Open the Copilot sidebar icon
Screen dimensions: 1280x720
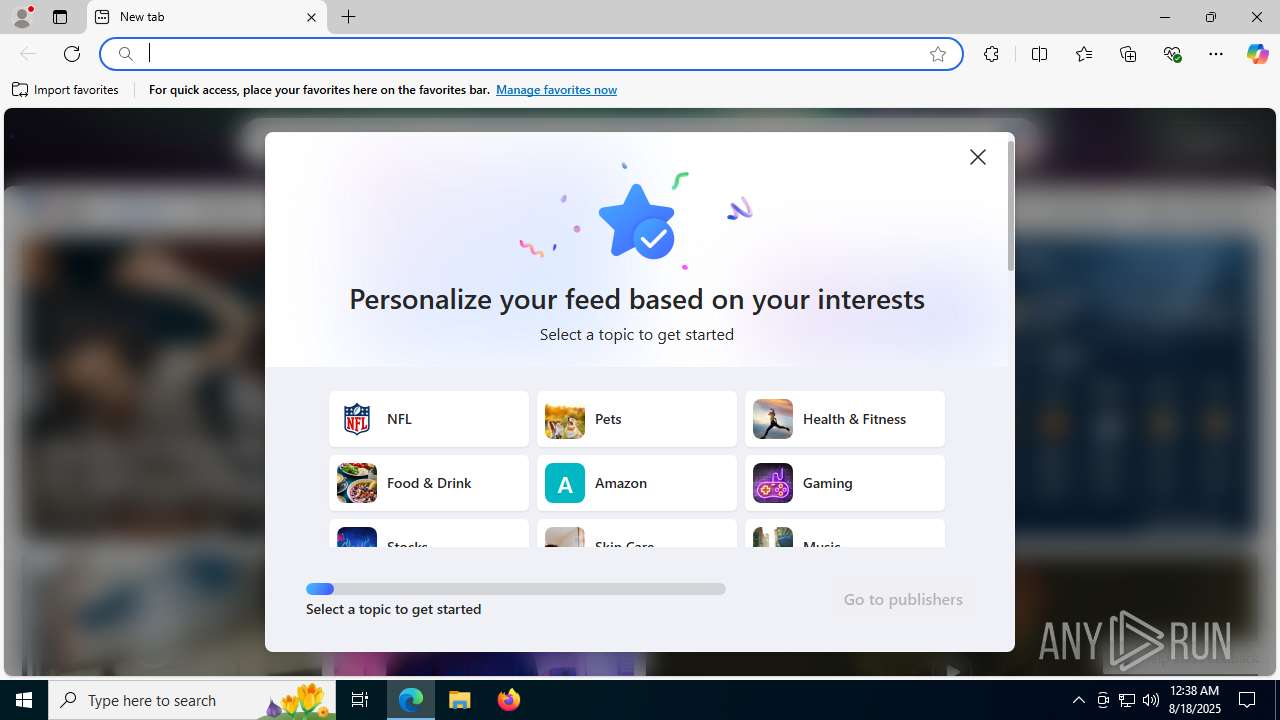(x=1257, y=54)
